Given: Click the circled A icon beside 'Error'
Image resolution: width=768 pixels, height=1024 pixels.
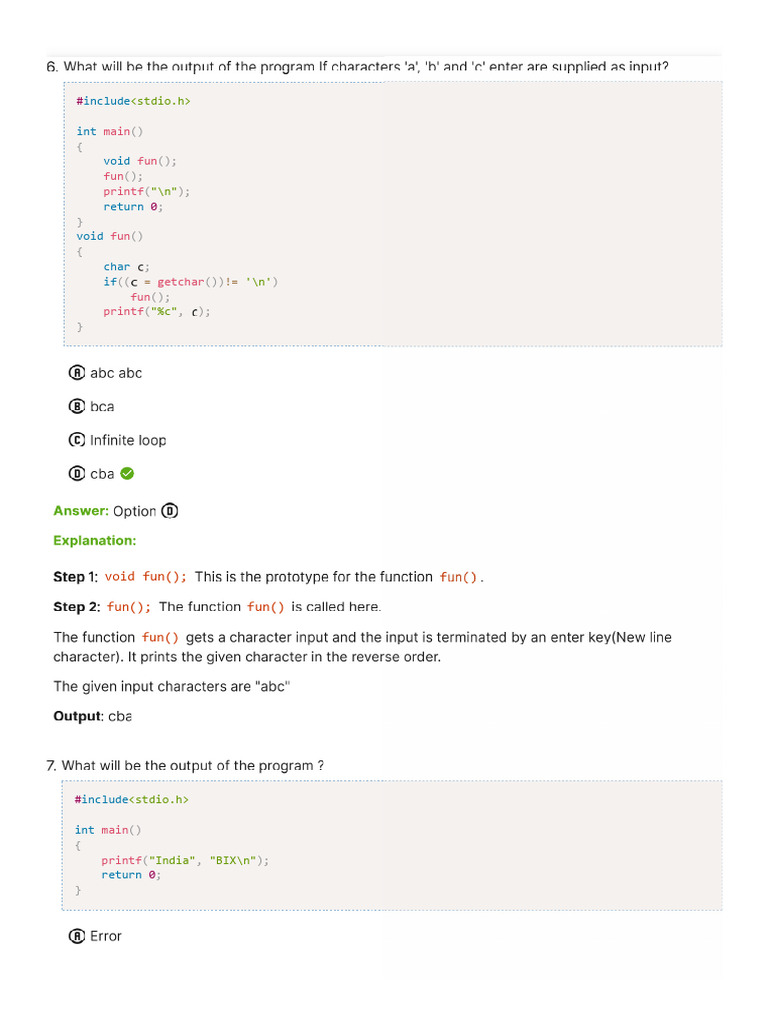Looking at the screenshot, I should (77, 937).
